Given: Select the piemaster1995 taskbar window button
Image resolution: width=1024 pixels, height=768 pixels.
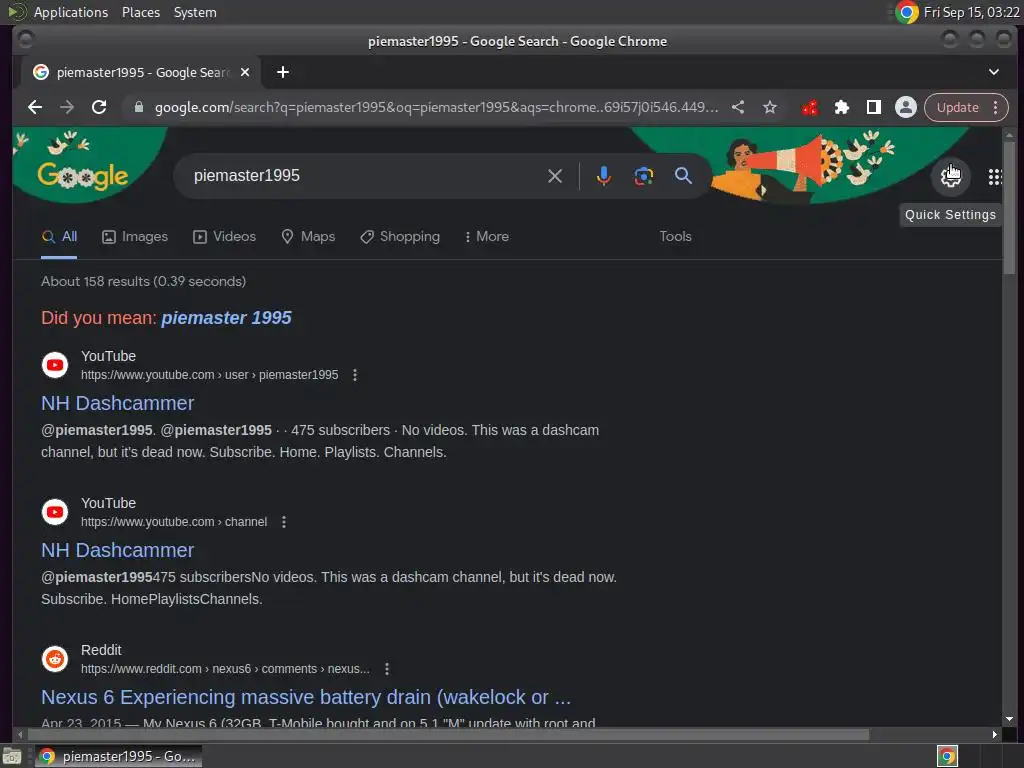Looking at the screenshot, I should pos(118,756).
